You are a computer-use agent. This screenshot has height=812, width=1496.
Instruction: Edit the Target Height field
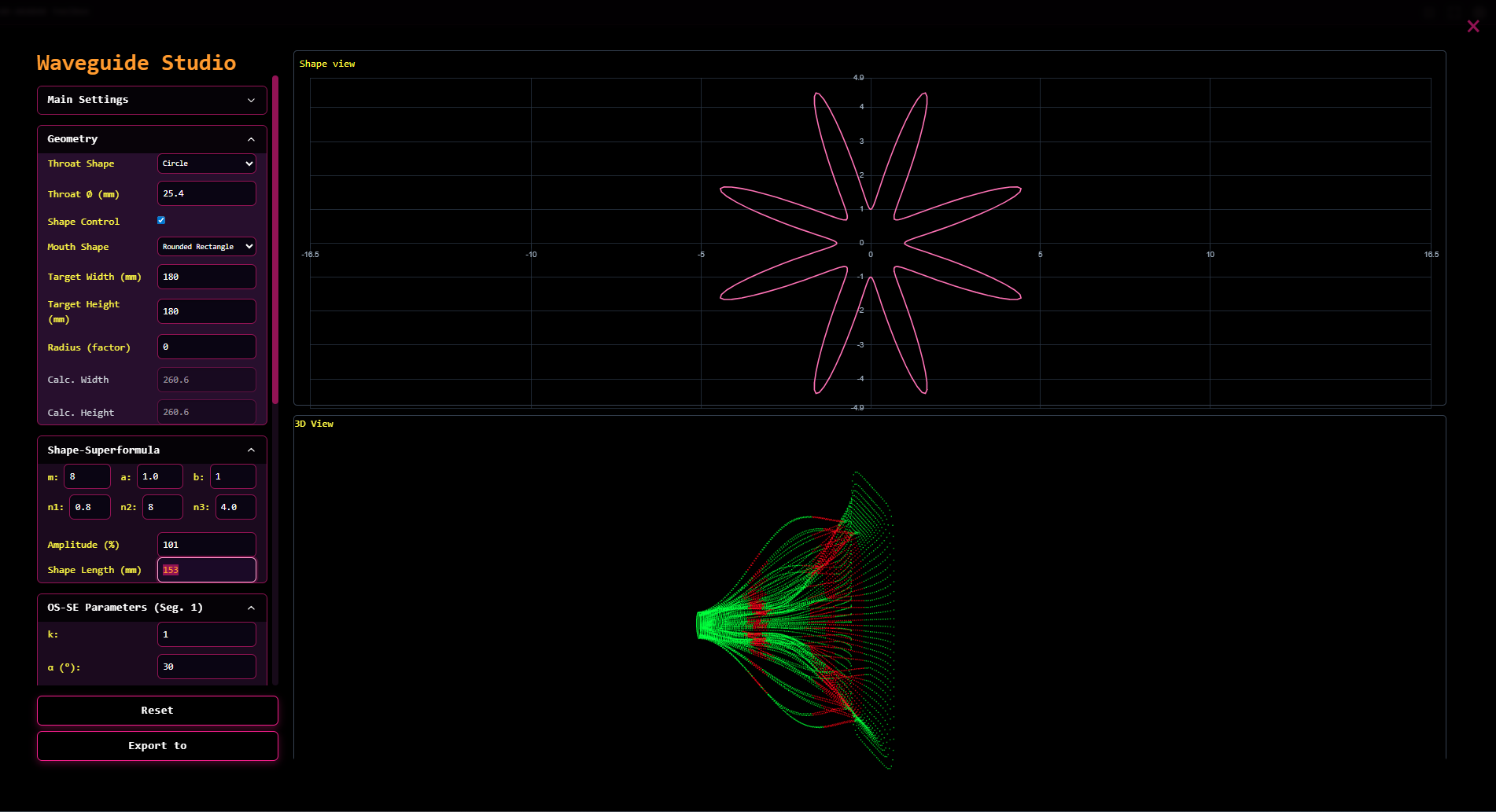pyautogui.click(x=207, y=311)
